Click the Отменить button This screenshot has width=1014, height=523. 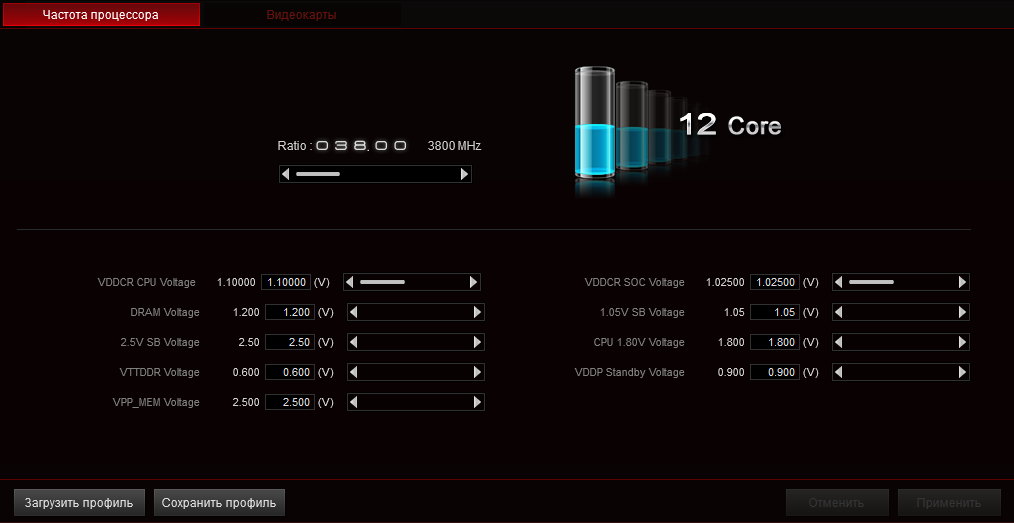tap(837, 502)
